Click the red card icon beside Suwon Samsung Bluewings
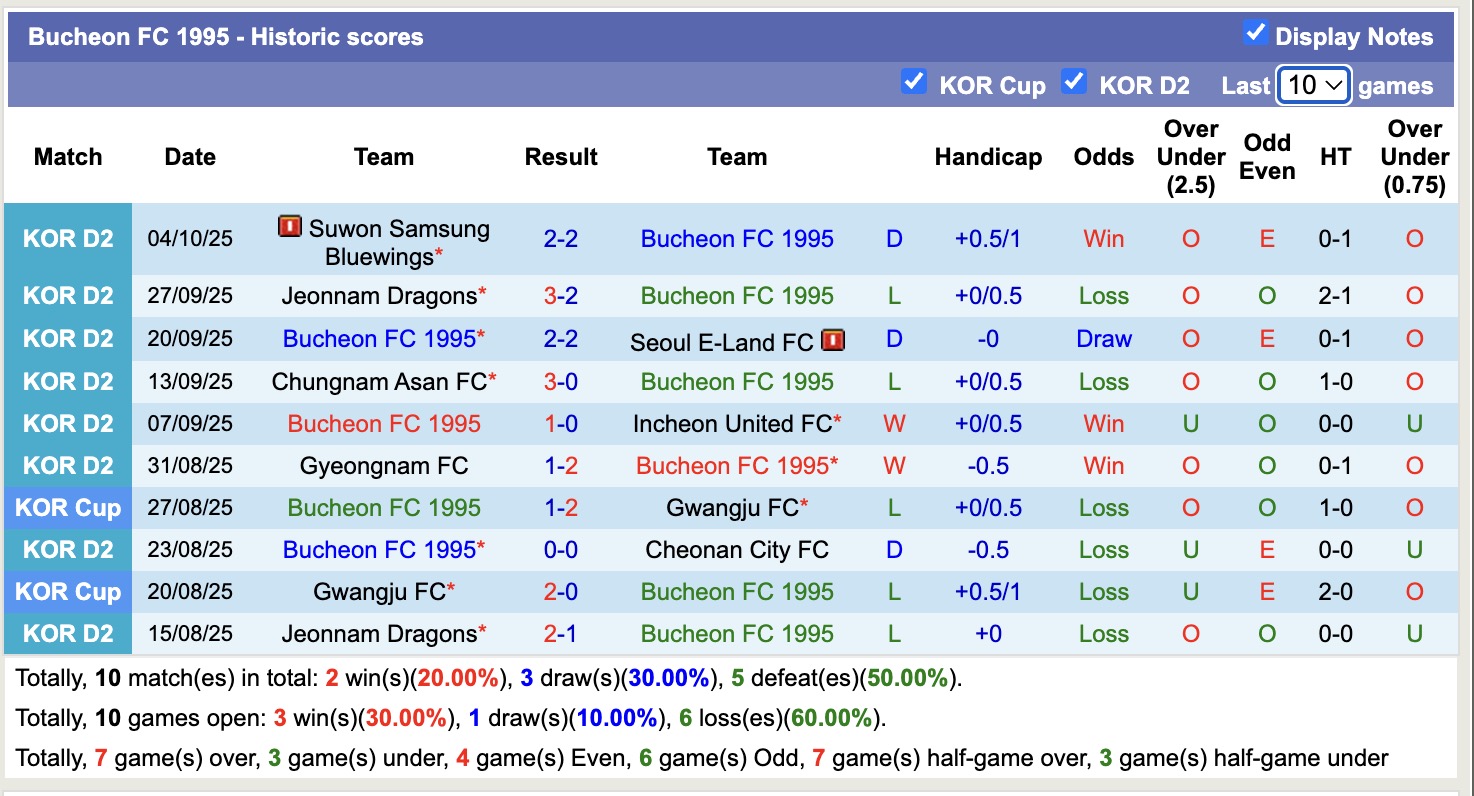The width and height of the screenshot is (1474, 796). pos(287,229)
